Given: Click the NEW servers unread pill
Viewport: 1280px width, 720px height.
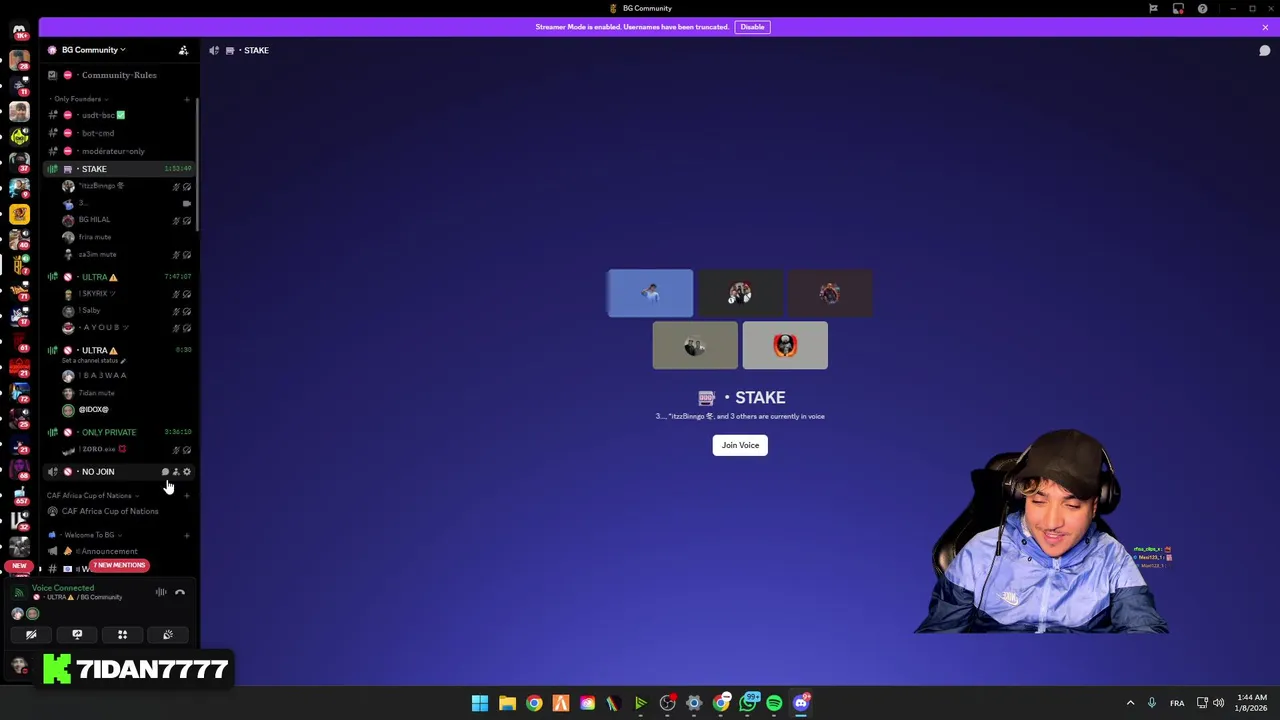Looking at the screenshot, I should pyautogui.click(x=19, y=566).
